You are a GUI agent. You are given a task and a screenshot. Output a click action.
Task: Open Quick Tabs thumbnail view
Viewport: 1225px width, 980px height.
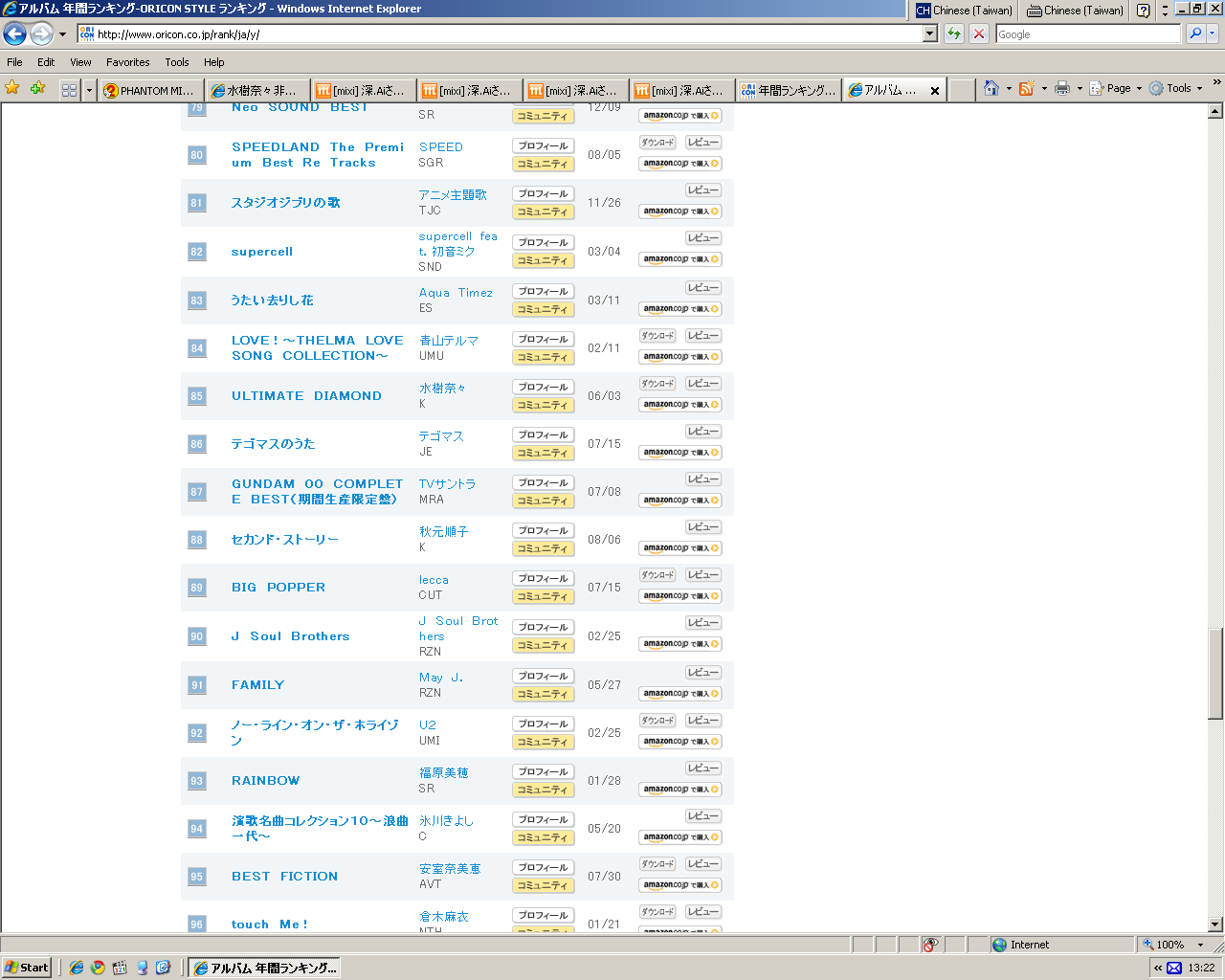(x=69, y=90)
